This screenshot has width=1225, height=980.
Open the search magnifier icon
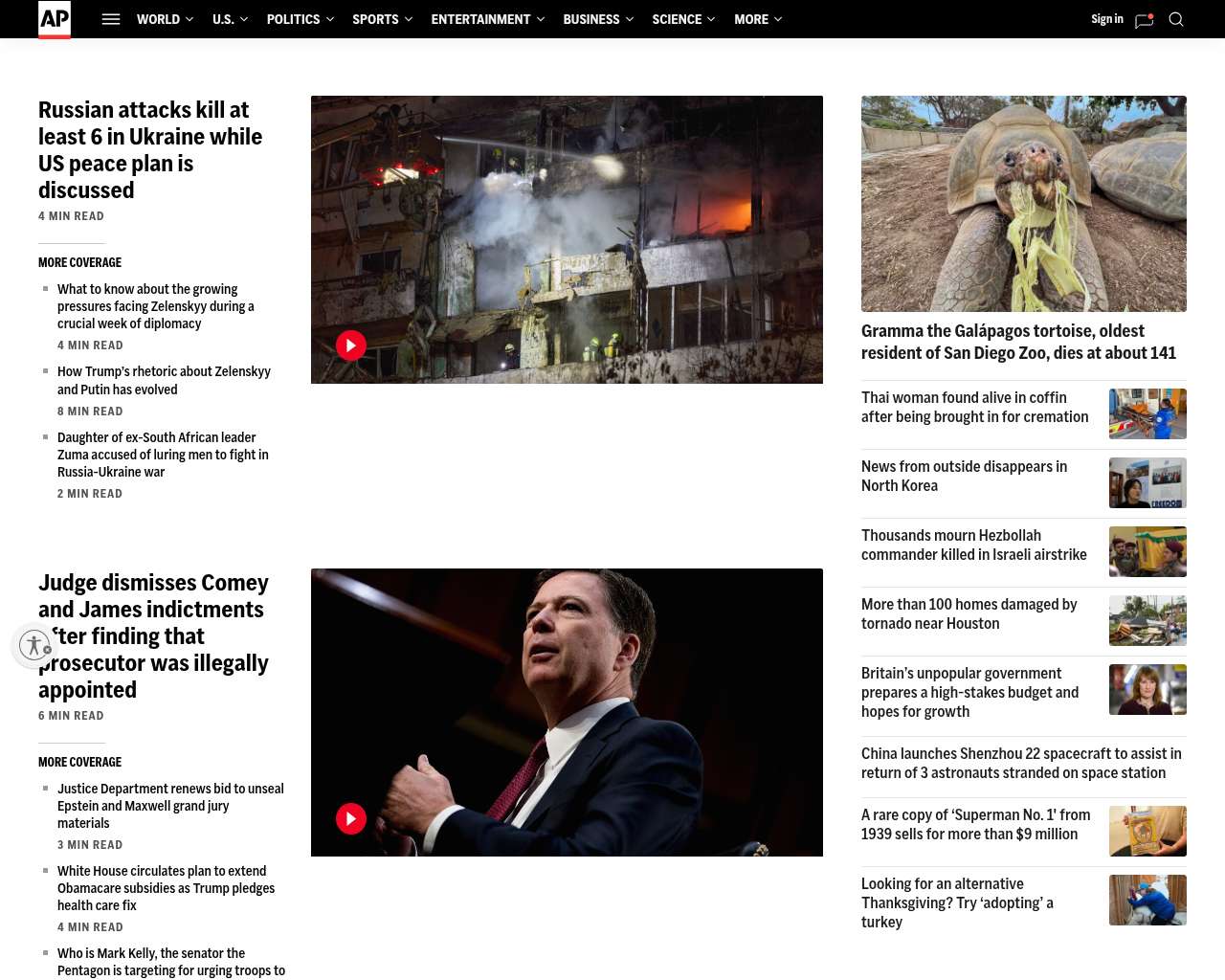coord(1176,19)
